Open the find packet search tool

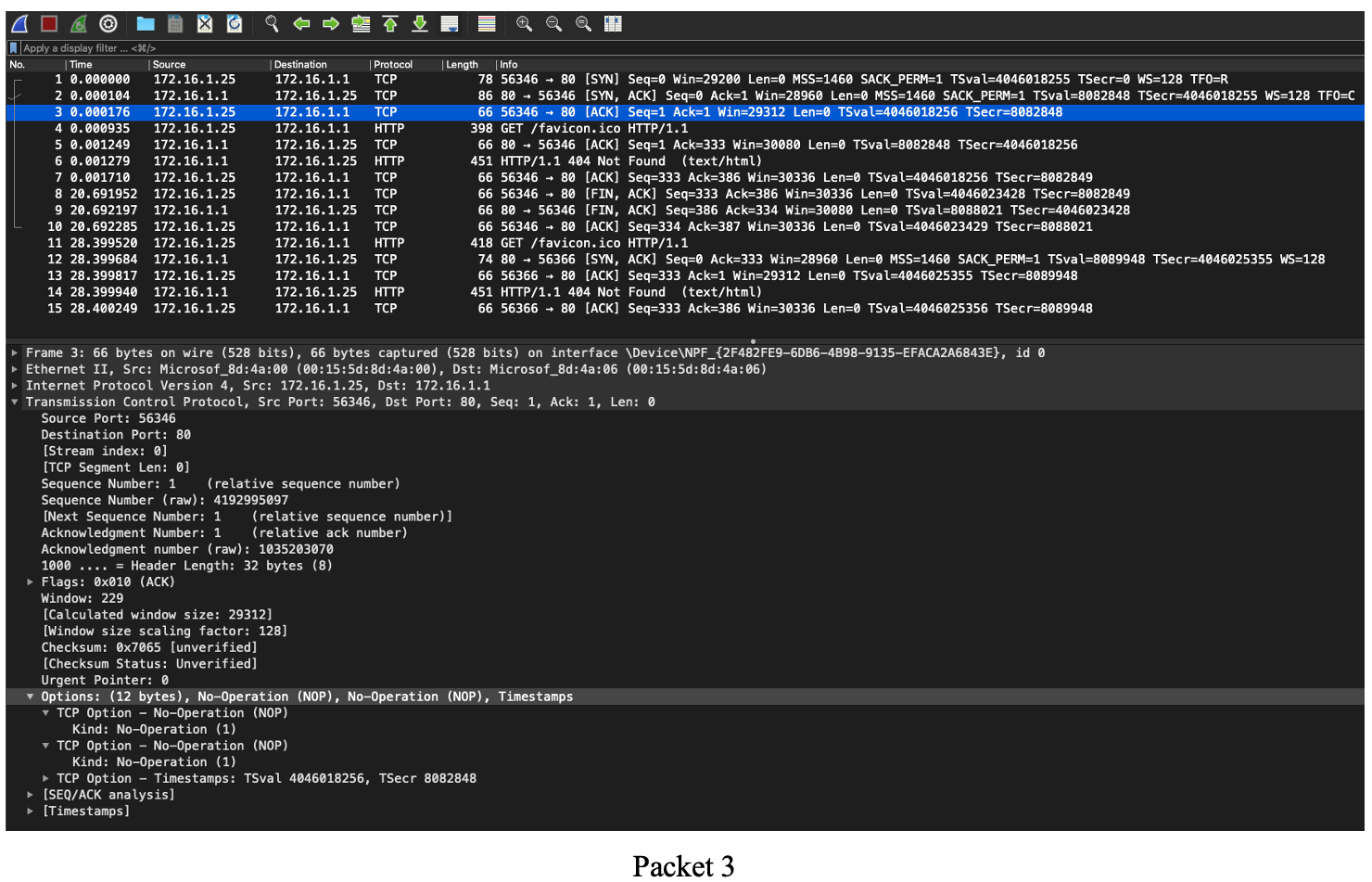tap(272, 24)
